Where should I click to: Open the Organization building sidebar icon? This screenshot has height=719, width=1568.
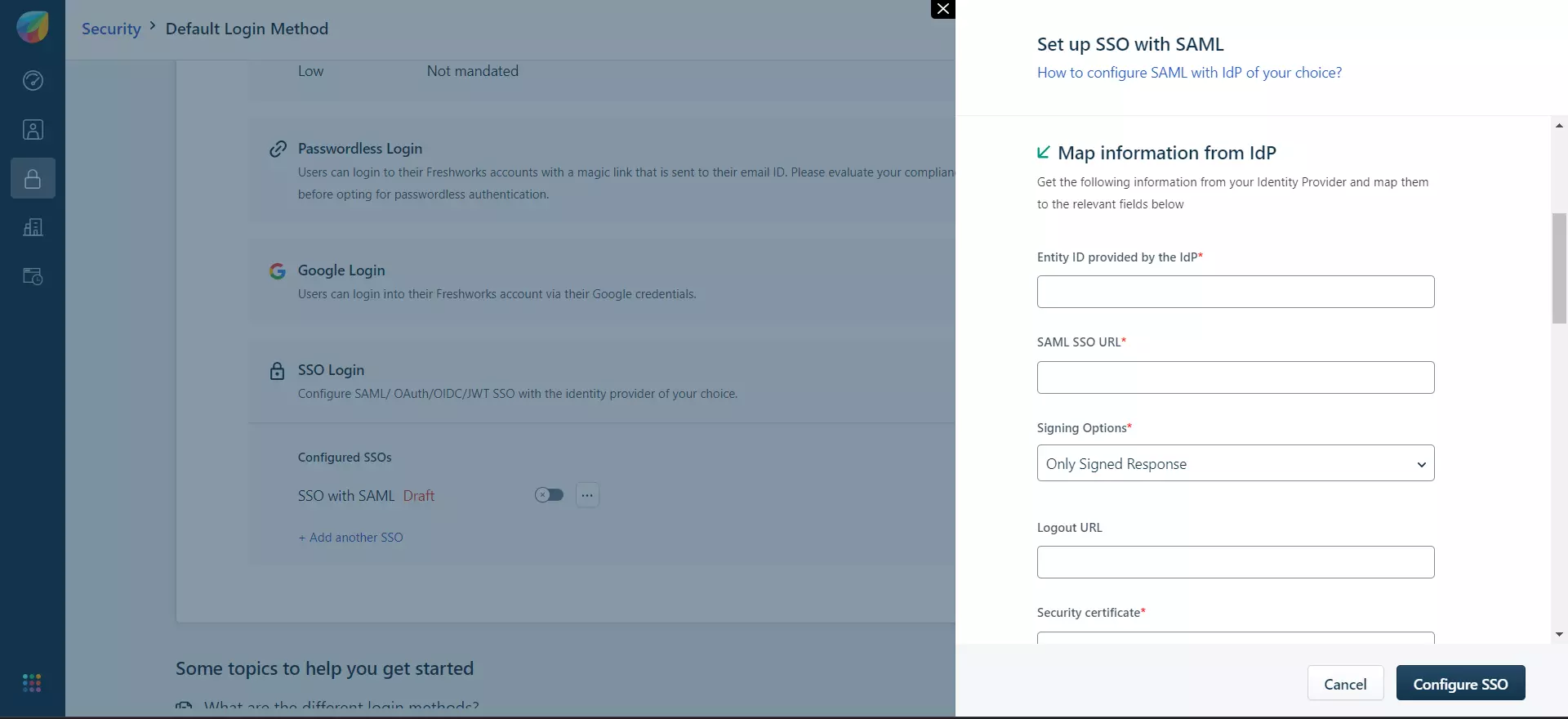(x=33, y=227)
